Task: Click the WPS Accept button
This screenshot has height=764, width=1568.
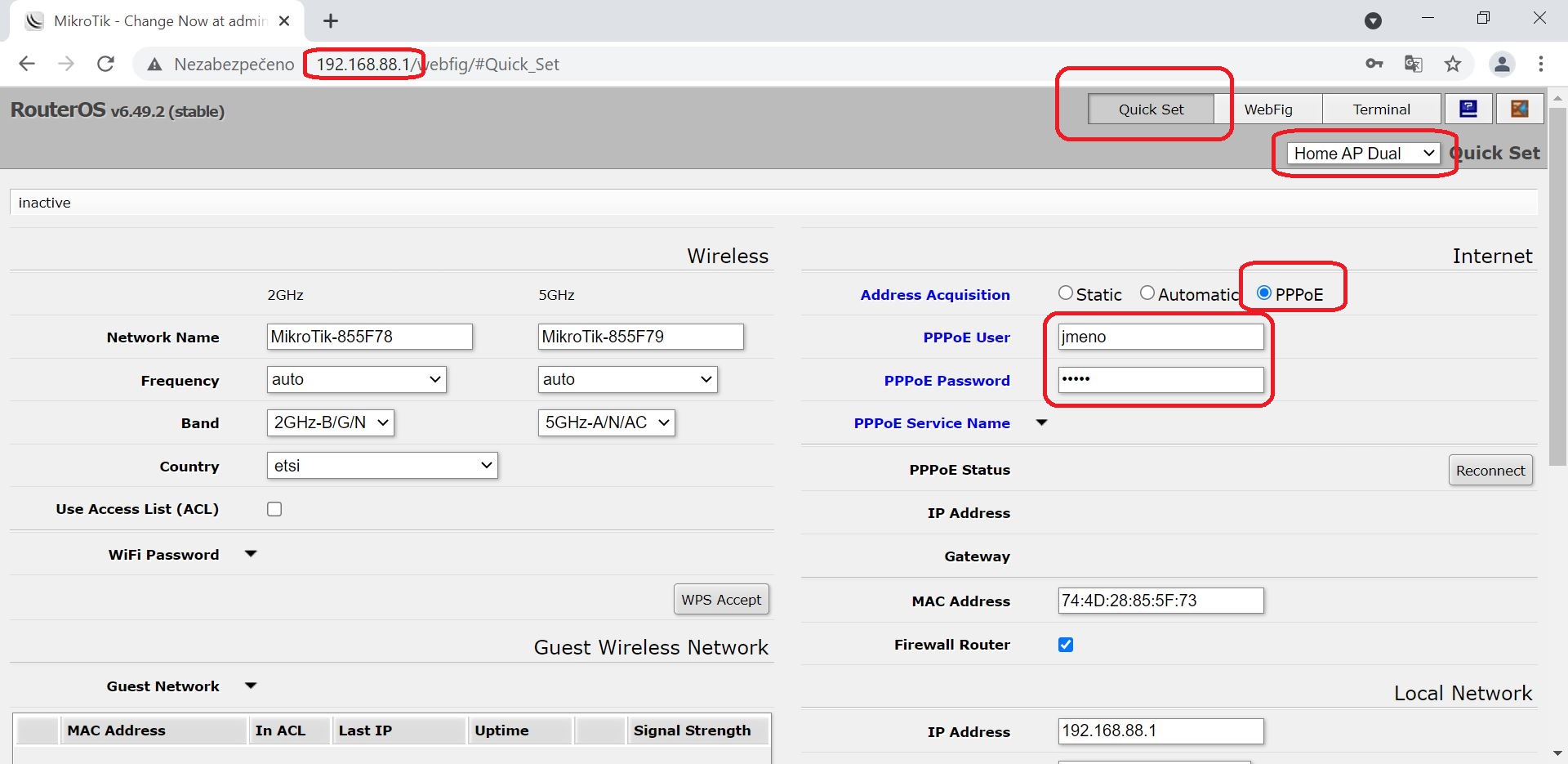Action: (721, 600)
